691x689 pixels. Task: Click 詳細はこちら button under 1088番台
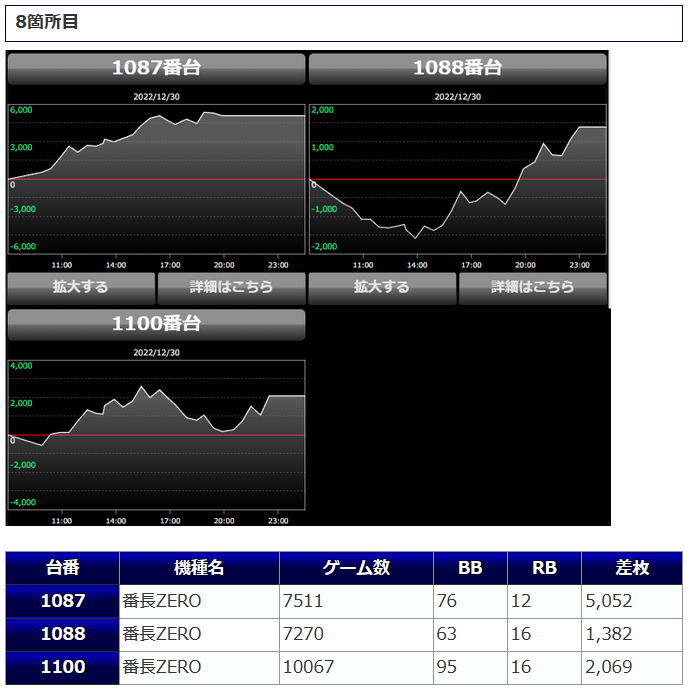coord(533,288)
